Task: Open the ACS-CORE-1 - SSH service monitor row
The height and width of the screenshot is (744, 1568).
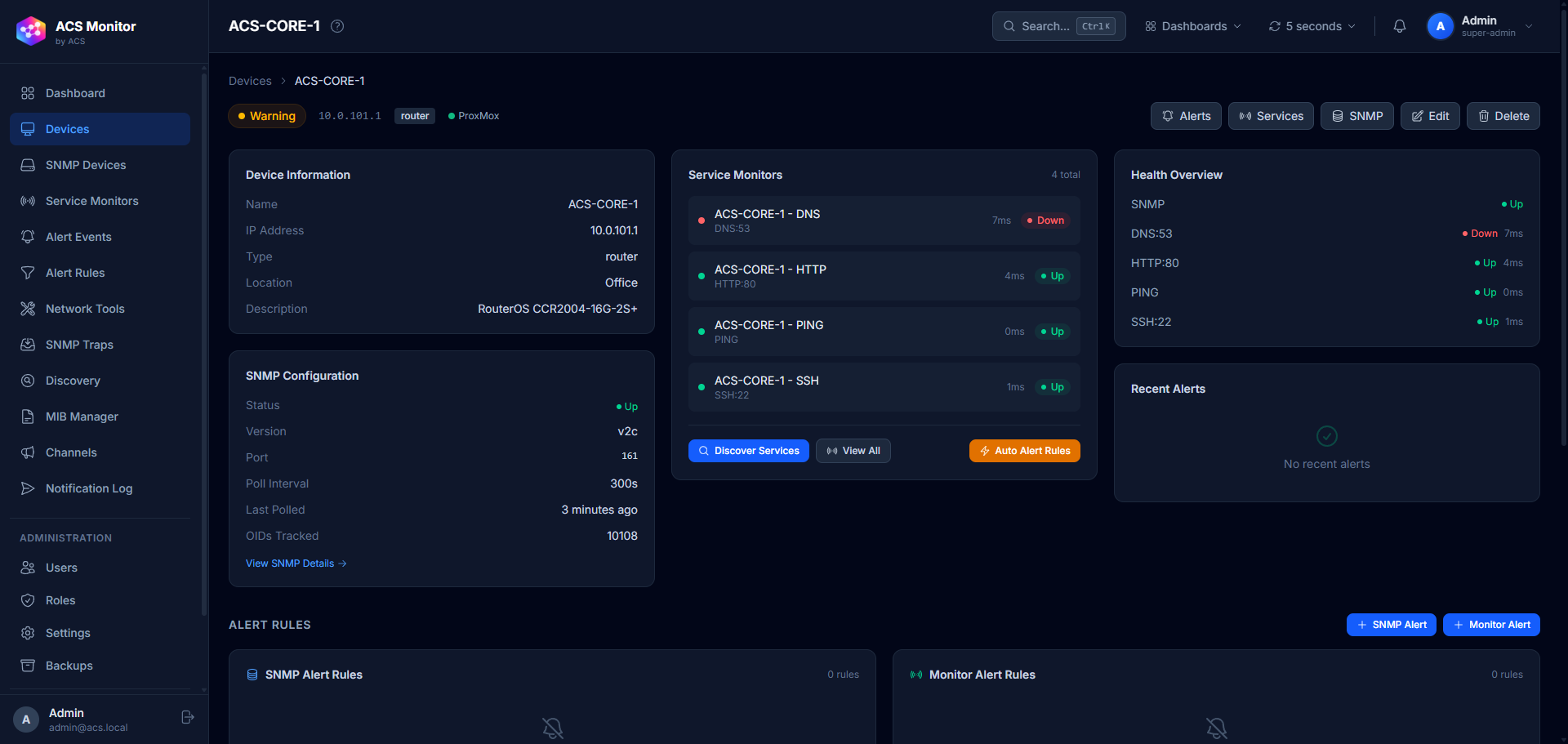Action: 884,387
